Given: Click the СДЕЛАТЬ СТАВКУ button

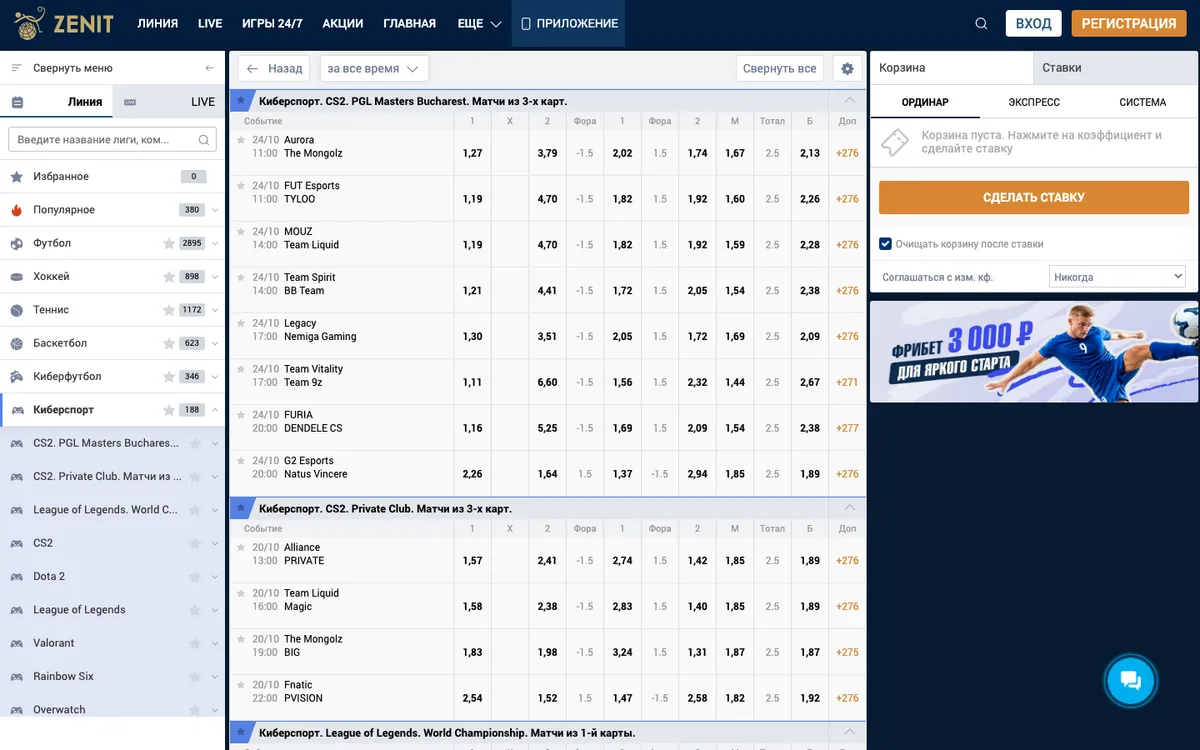Looking at the screenshot, I should pyautogui.click(x=1033, y=197).
